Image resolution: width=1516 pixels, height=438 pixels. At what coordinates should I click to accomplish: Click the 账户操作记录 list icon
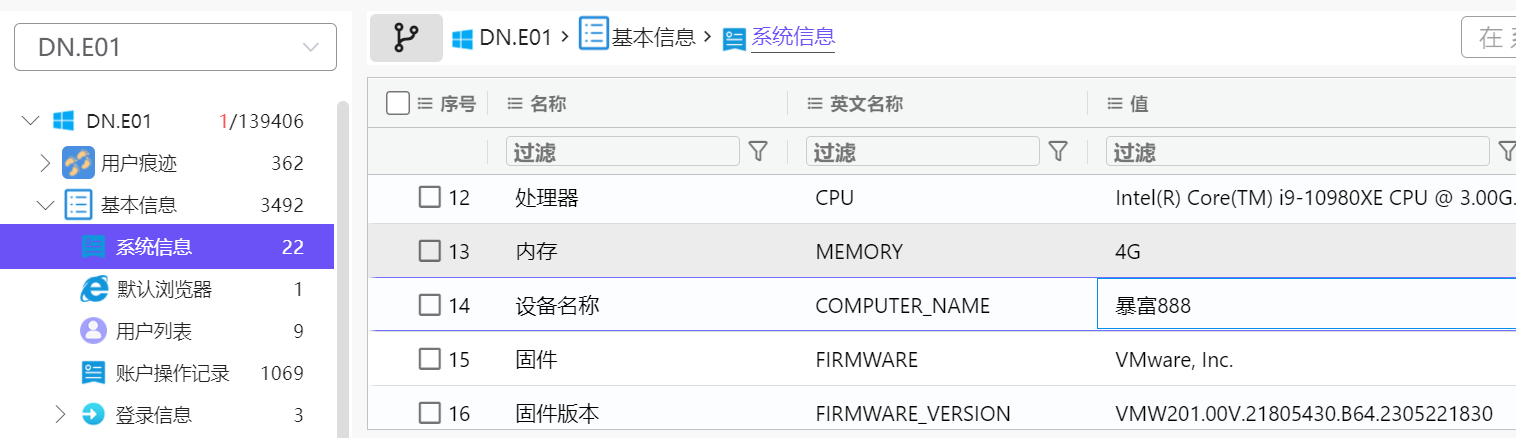point(93,373)
